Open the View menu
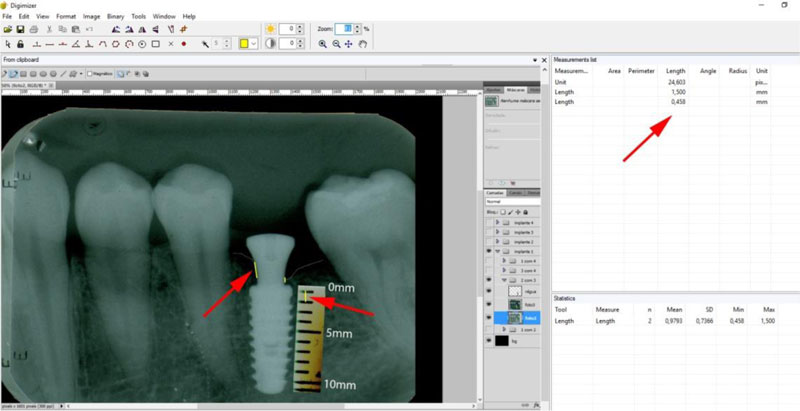 tap(43, 16)
